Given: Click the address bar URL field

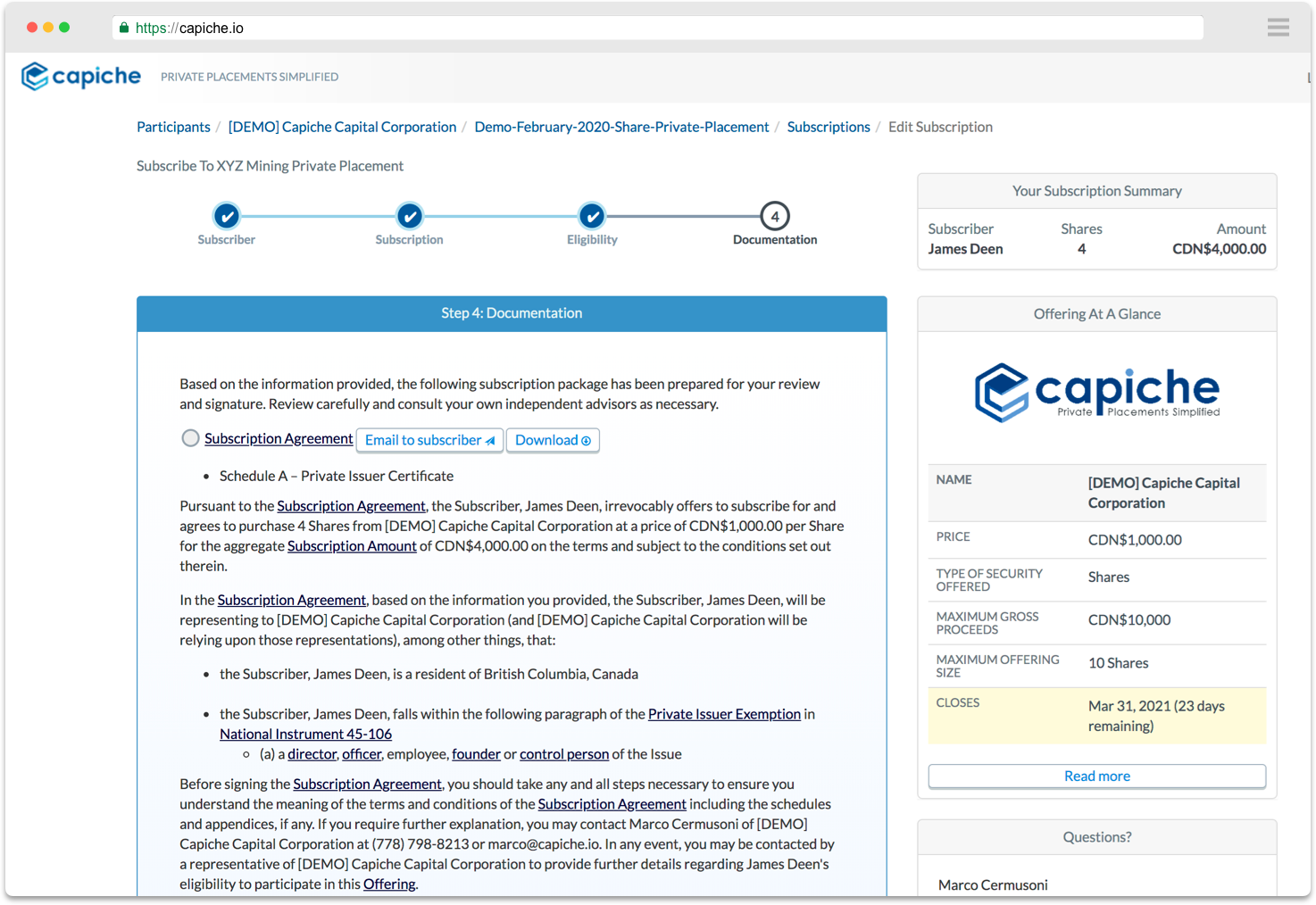Looking at the screenshot, I should [658, 28].
